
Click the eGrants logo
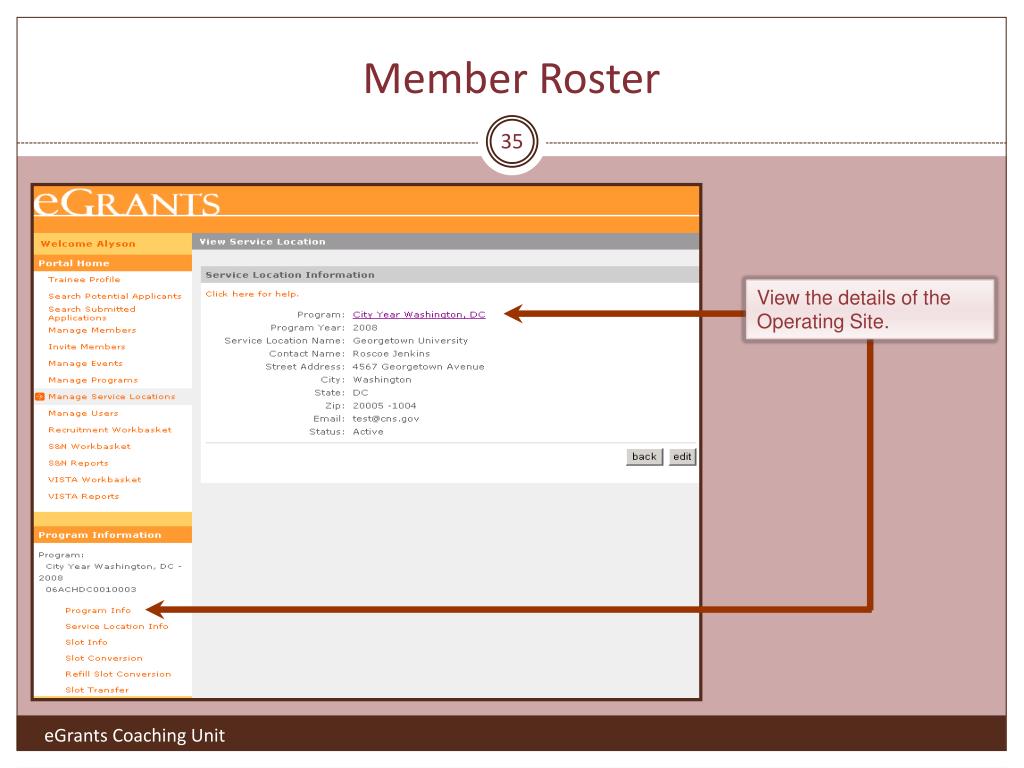click(127, 202)
